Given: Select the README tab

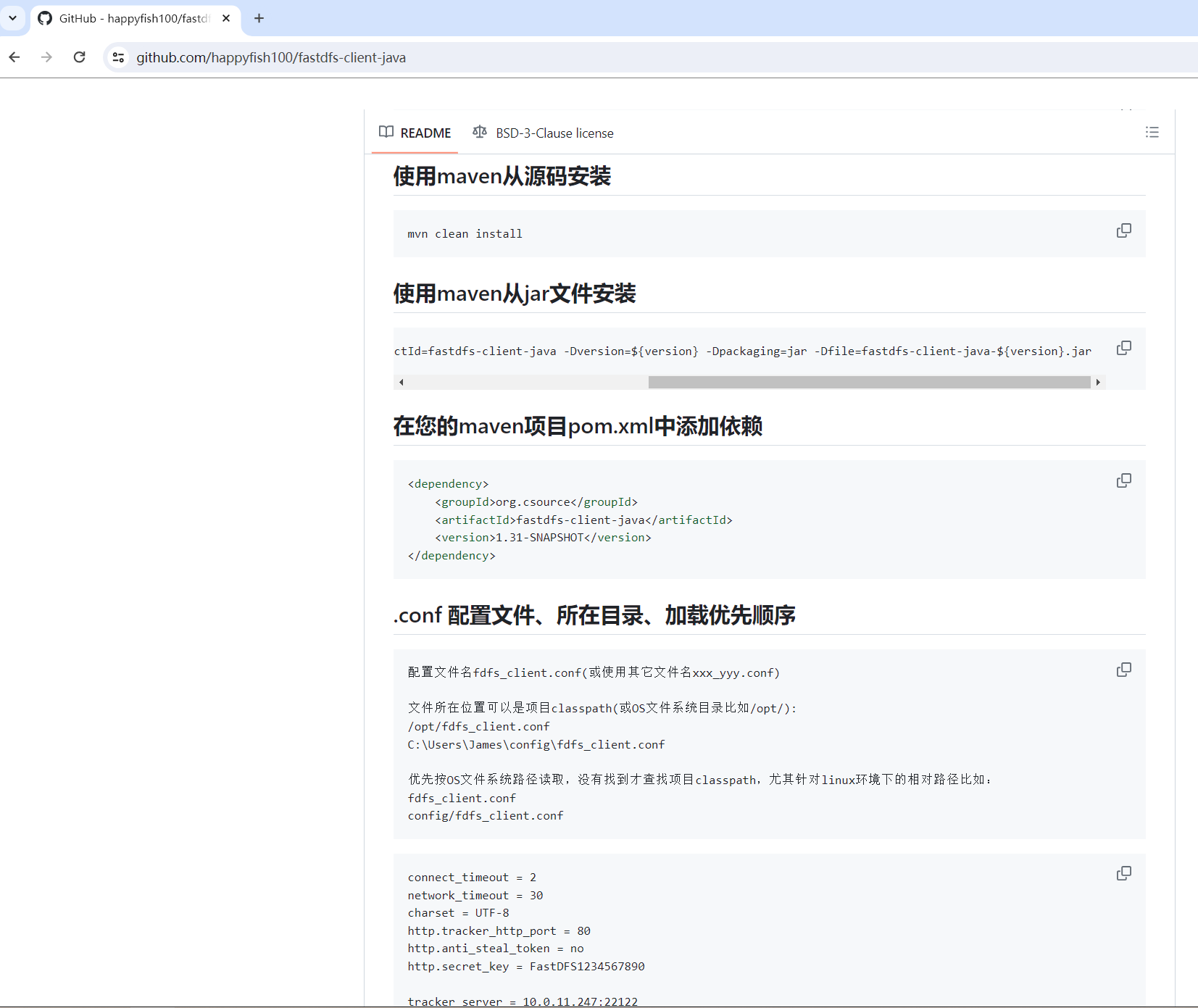Looking at the screenshot, I should click(x=426, y=133).
